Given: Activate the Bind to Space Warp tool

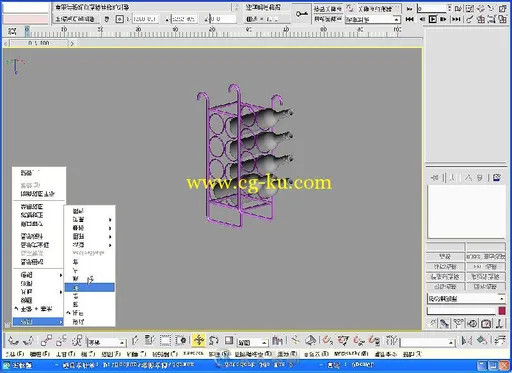Looking at the screenshot, I should pyautogui.click(x=77, y=341).
